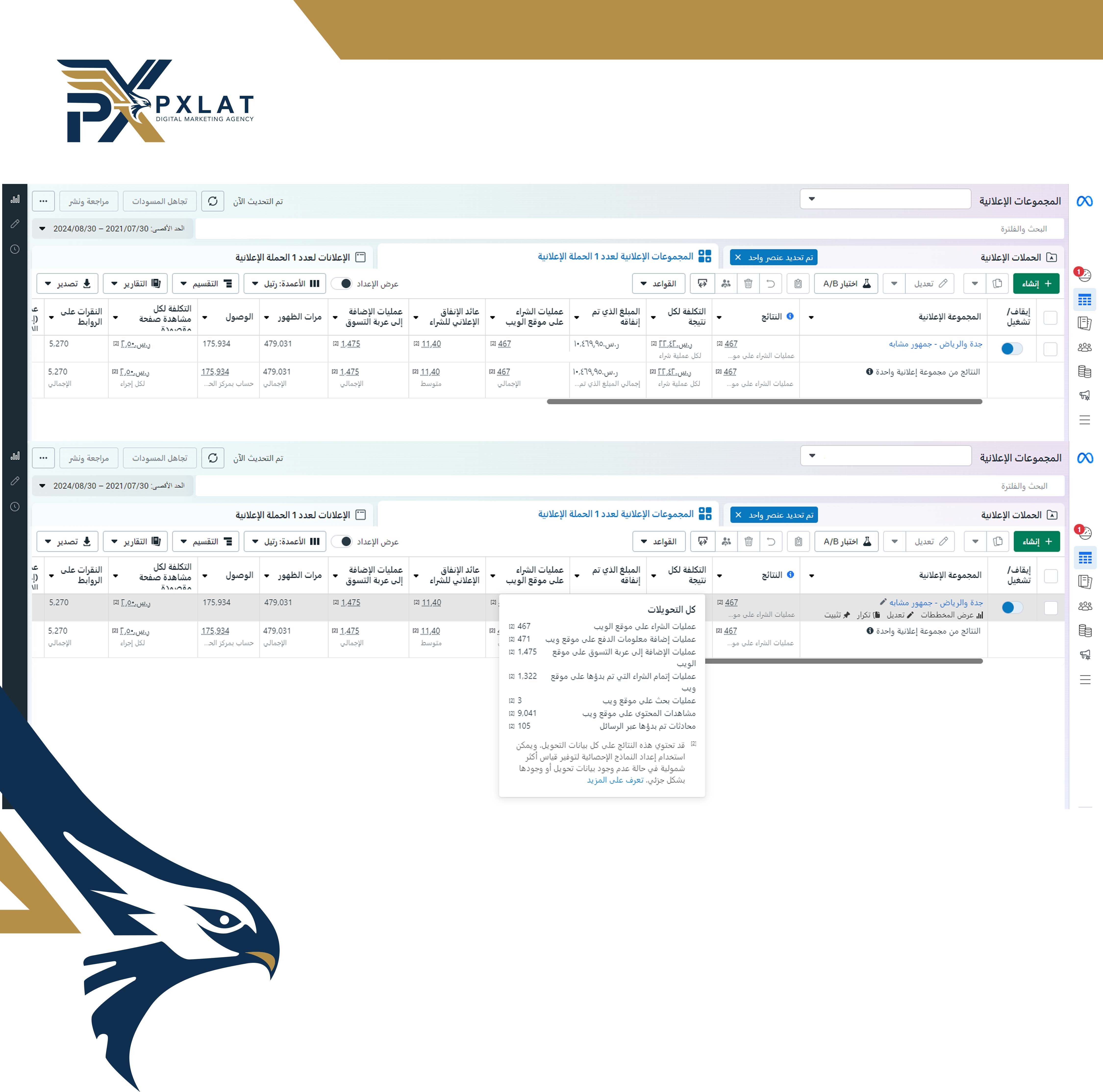This screenshot has width=1103, height=1092.
Task: Expand the التقسيم dropdown in the upper toolbar
Action: (206, 284)
